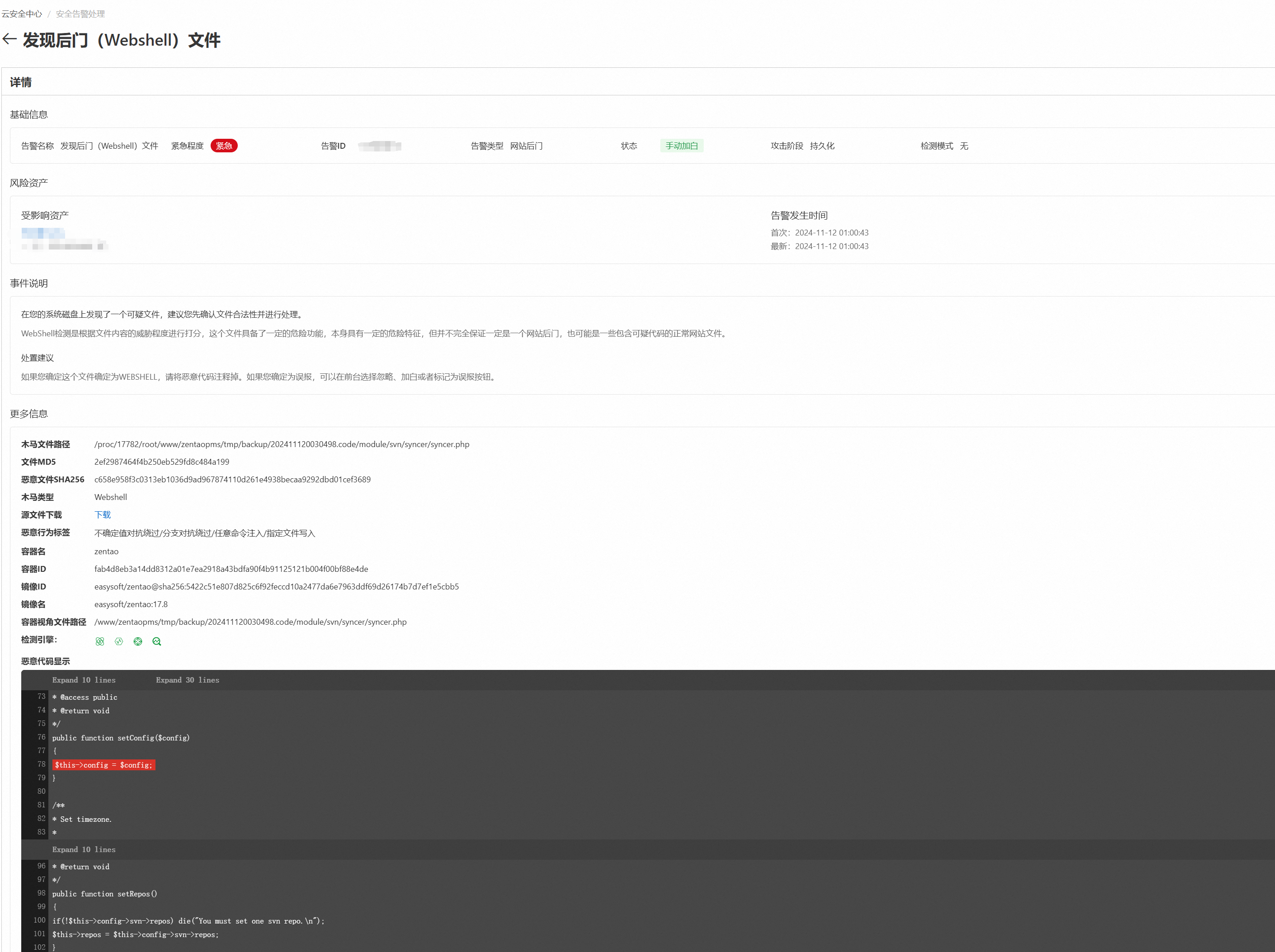The image size is (1275, 952).
Task: Click the 容器视角文件路径 value
Action: tap(251, 622)
